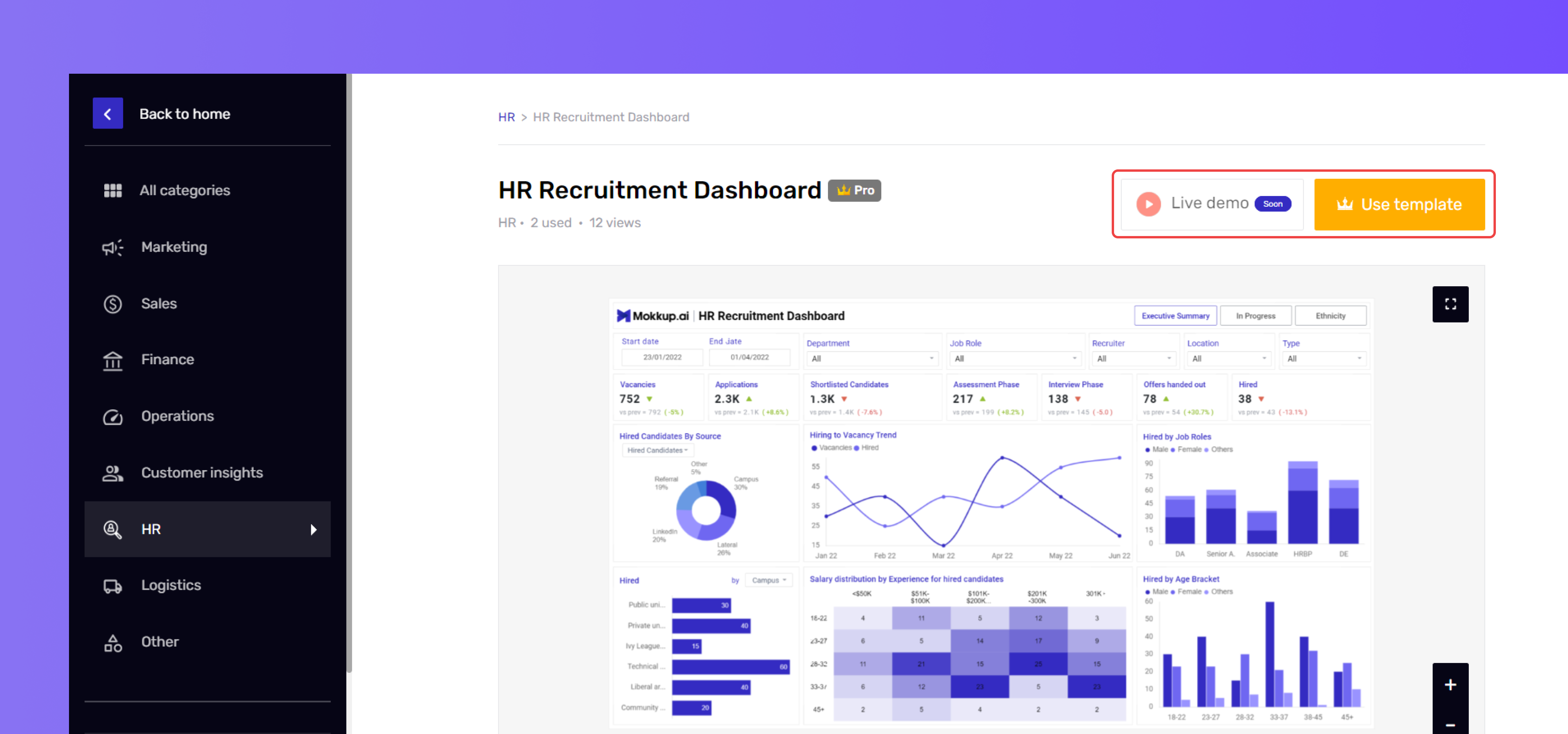
Task: Click the Back to home arrow icon
Action: 108,113
